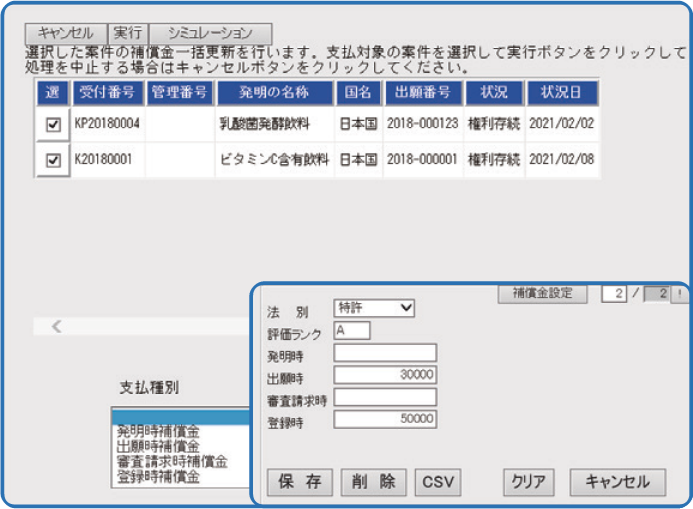Select cell KP20180004

click(x=107, y=123)
